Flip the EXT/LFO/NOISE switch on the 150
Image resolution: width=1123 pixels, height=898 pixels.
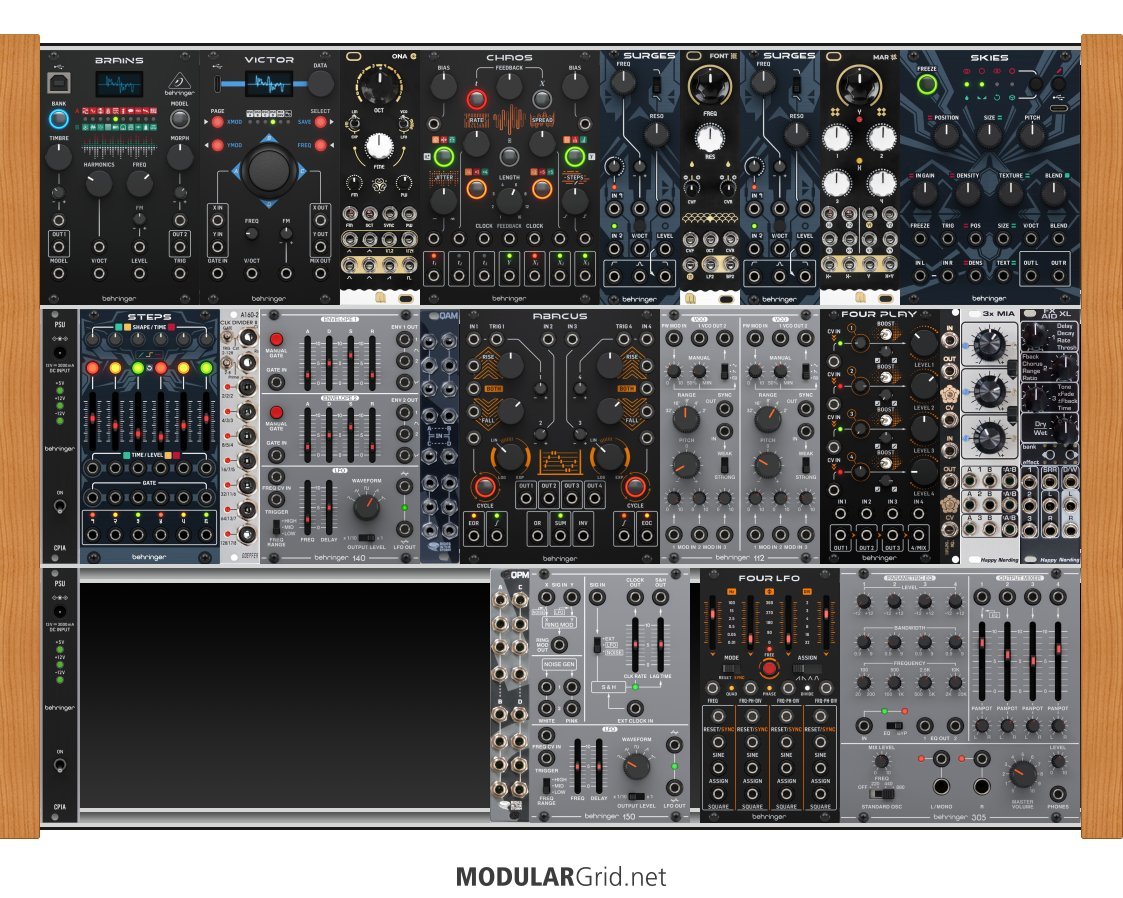click(x=596, y=645)
